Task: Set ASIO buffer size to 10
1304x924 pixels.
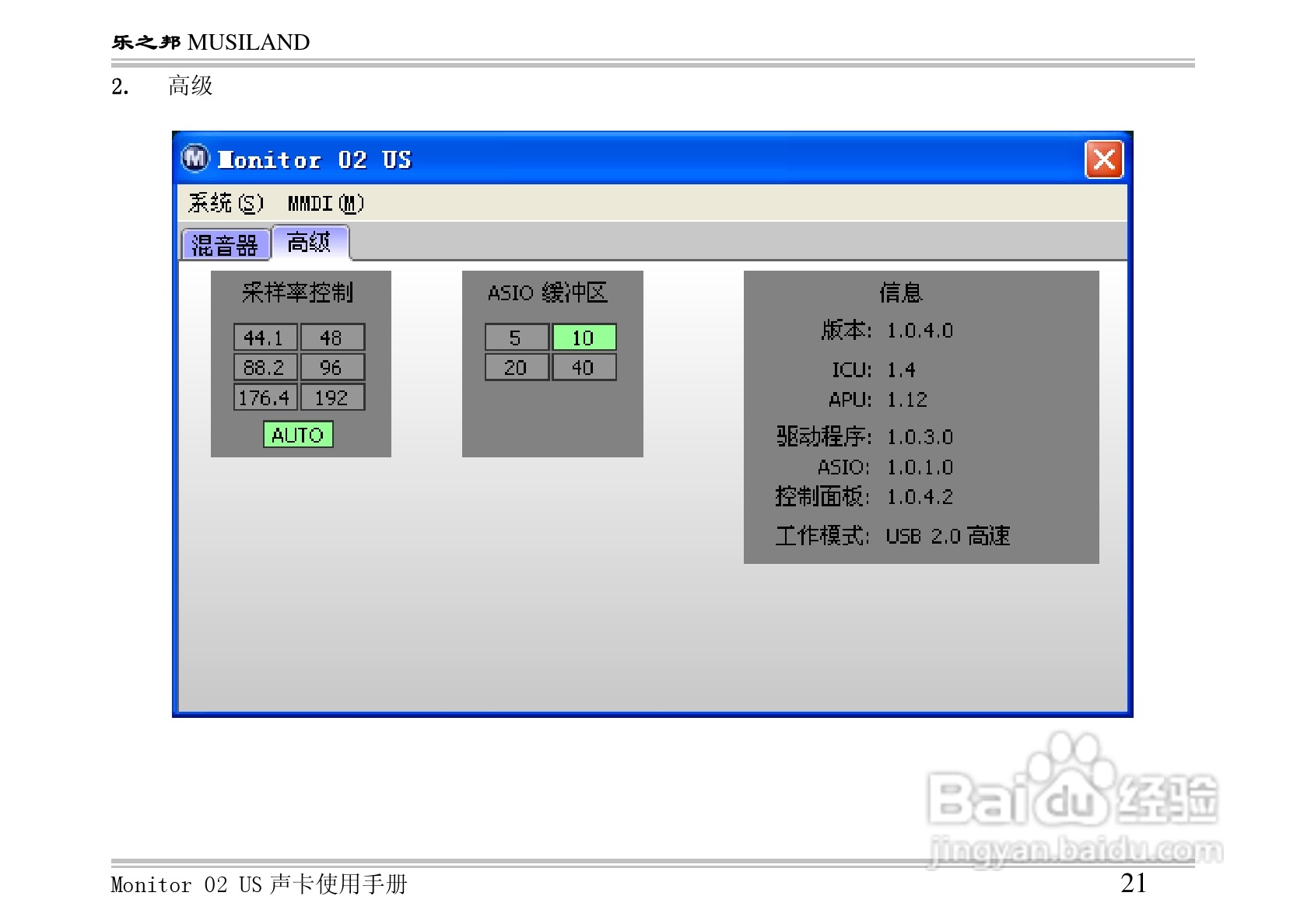Action: click(584, 337)
